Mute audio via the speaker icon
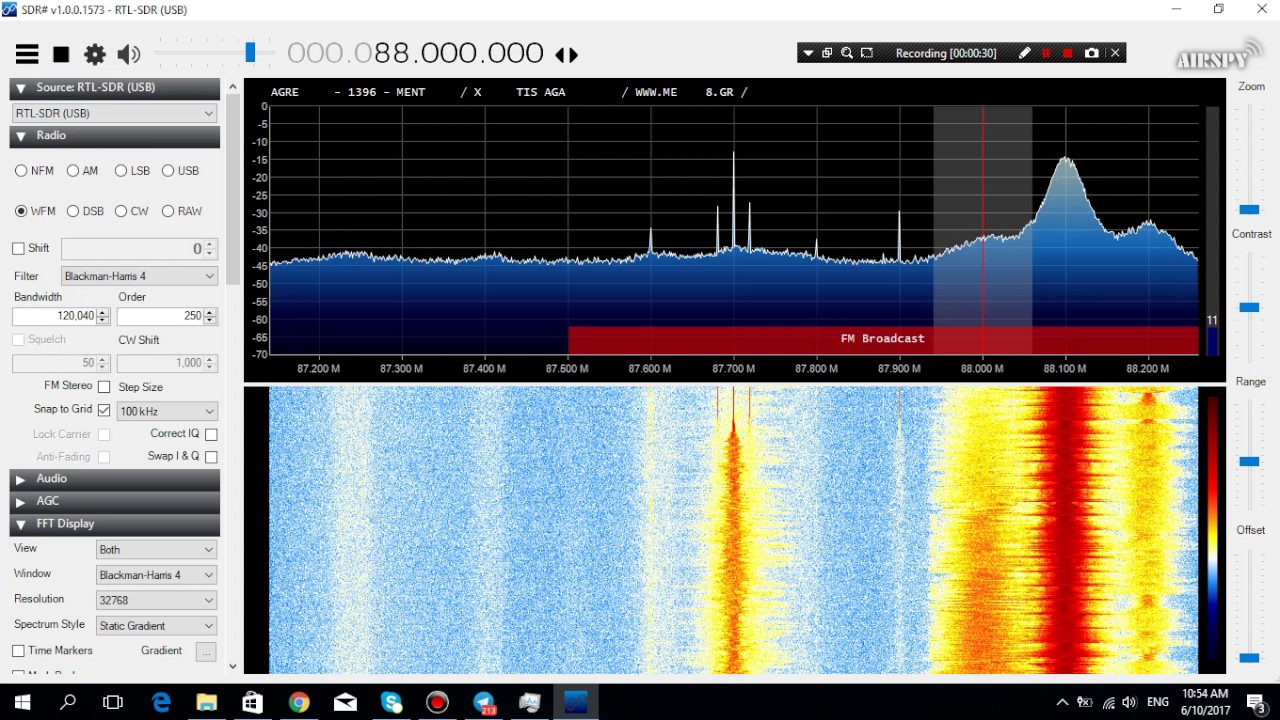Image resolution: width=1280 pixels, height=720 pixels. pos(129,54)
